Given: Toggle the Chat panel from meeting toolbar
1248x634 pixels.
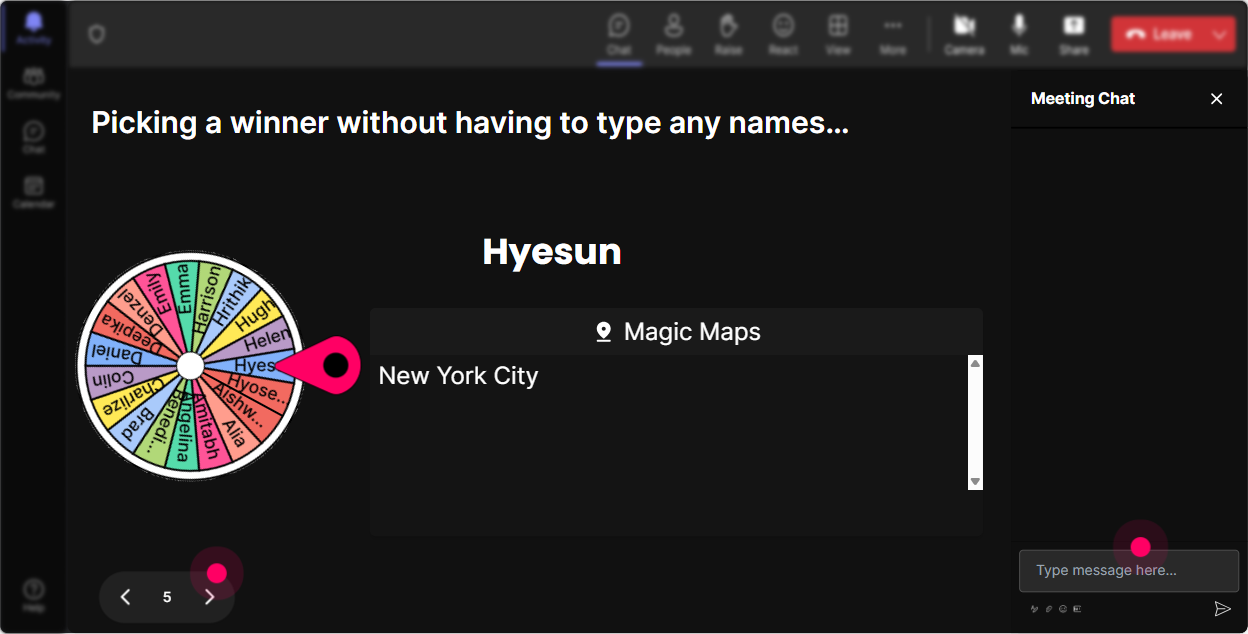Looking at the screenshot, I should [619, 34].
